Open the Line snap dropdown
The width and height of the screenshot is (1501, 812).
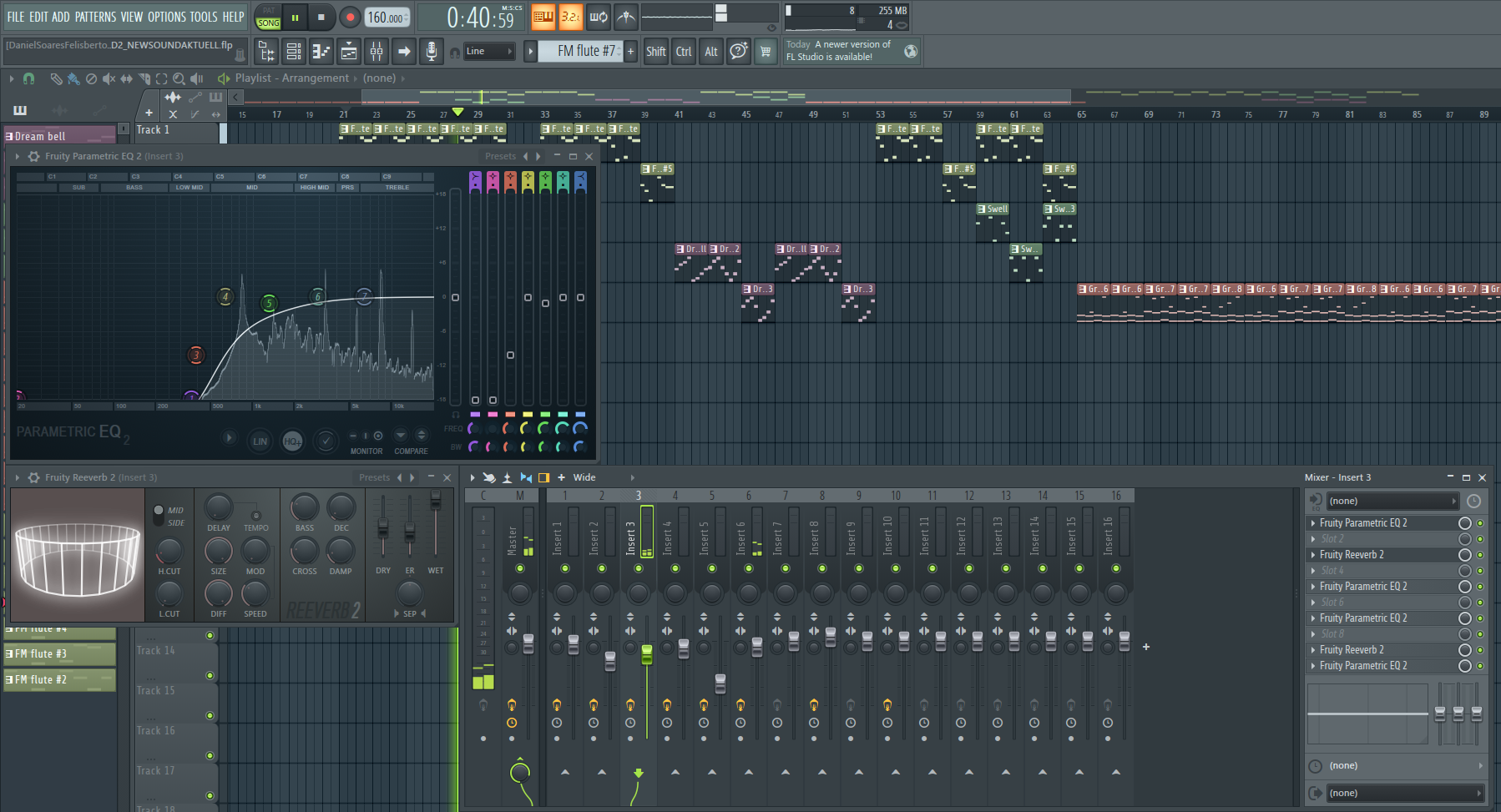(489, 52)
